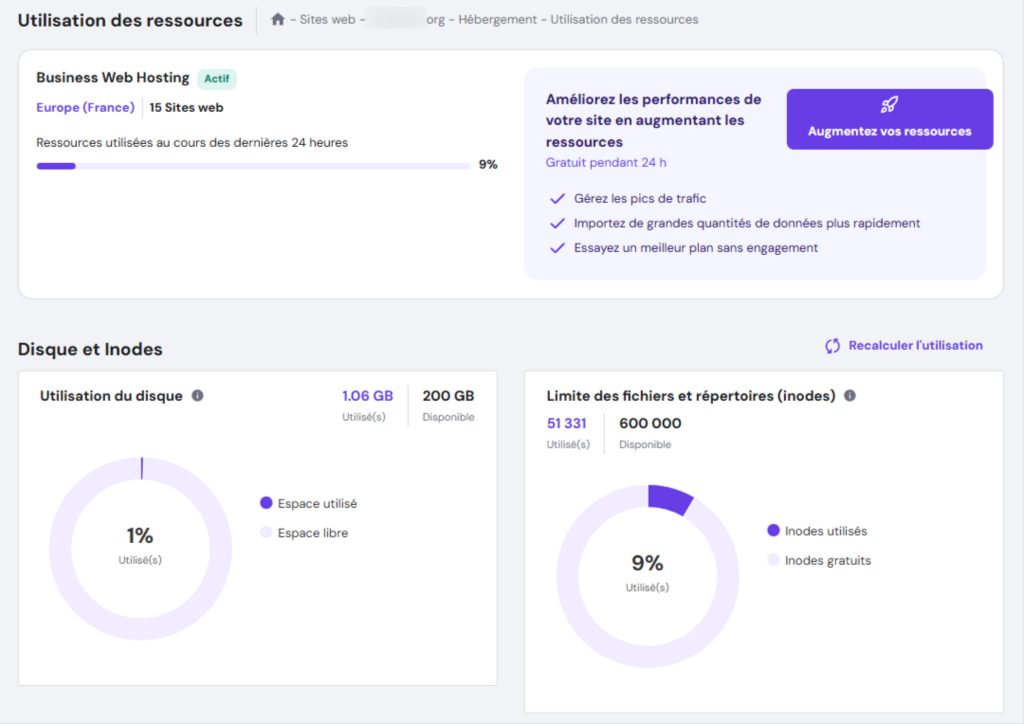
Task: Click the Inodes utilisés legend dot
Action: coord(775,531)
